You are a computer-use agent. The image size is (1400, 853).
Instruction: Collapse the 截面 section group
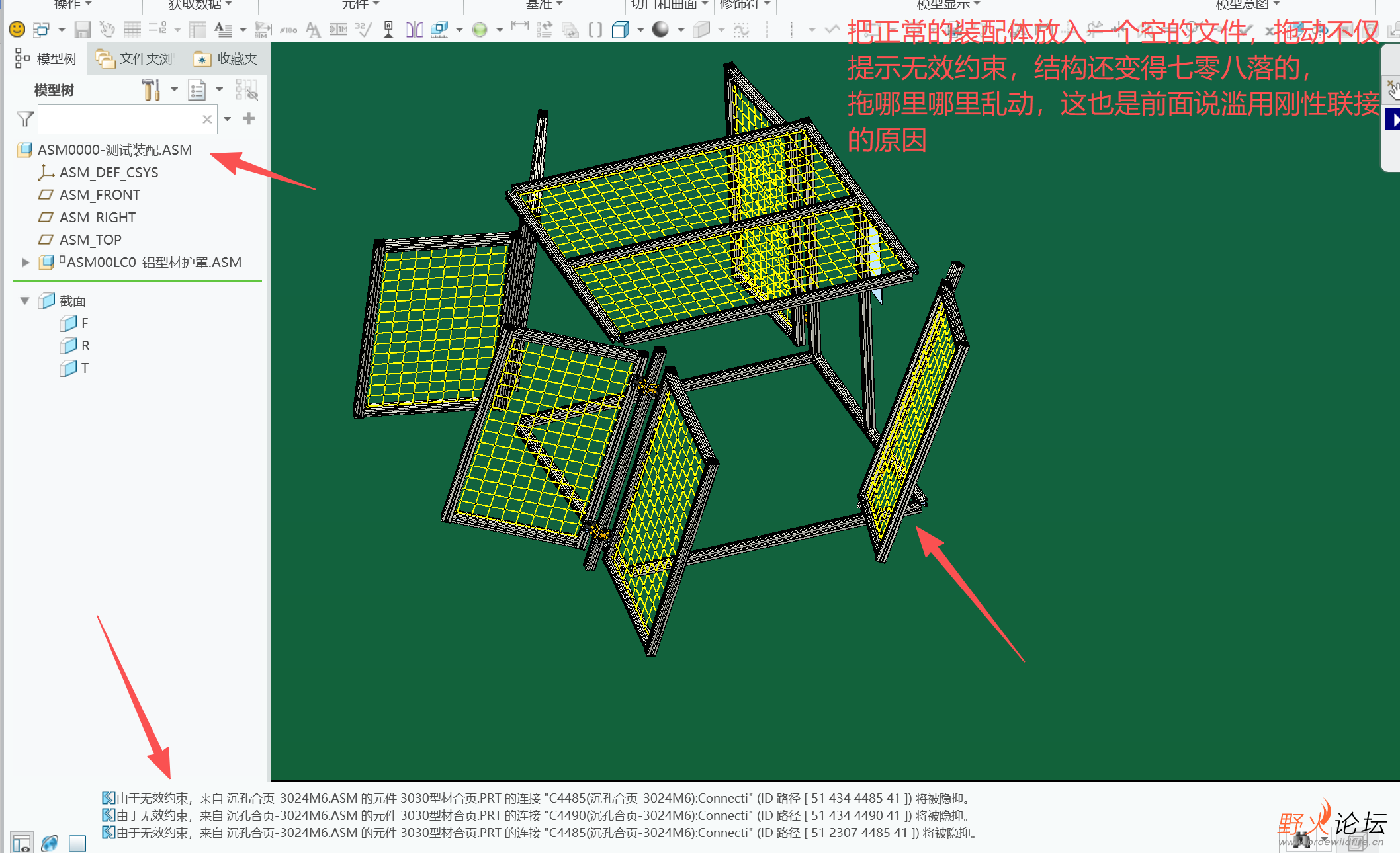pyautogui.click(x=25, y=301)
